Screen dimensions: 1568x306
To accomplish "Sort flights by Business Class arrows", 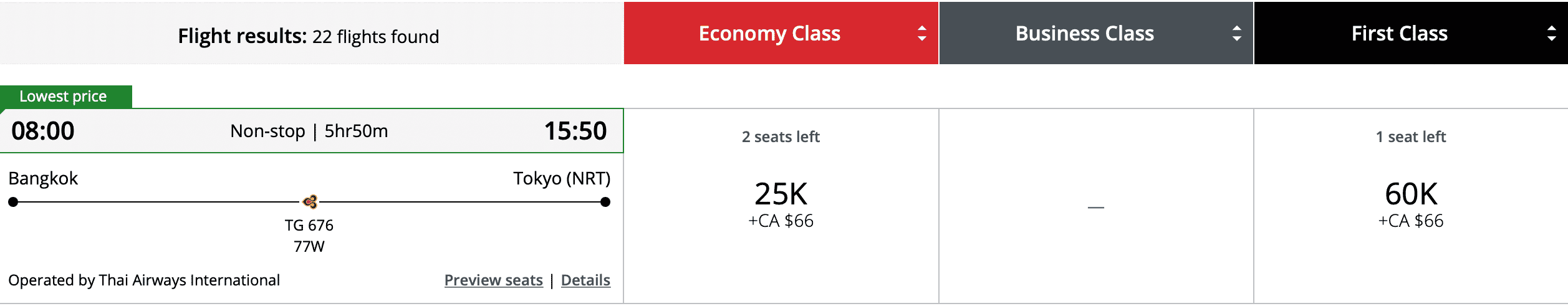I will coord(1236,34).
